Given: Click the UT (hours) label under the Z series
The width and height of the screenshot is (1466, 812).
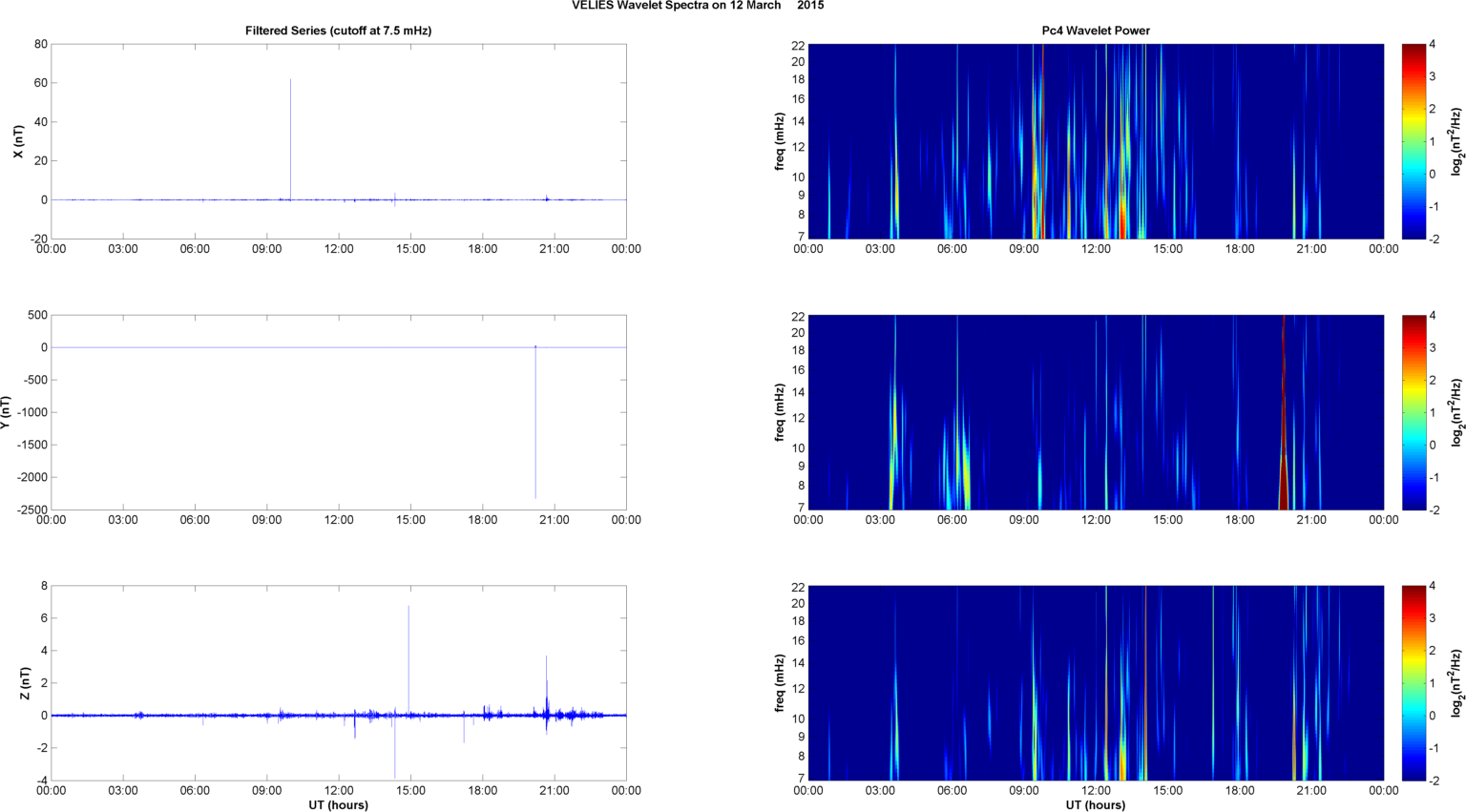Looking at the screenshot, I should (338, 804).
